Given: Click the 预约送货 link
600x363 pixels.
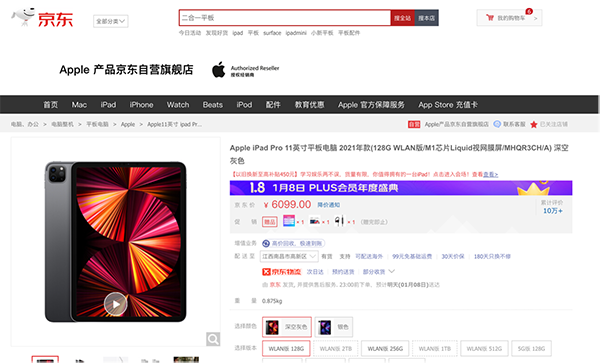Looking at the screenshot, I should pyautogui.click(x=343, y=272).
